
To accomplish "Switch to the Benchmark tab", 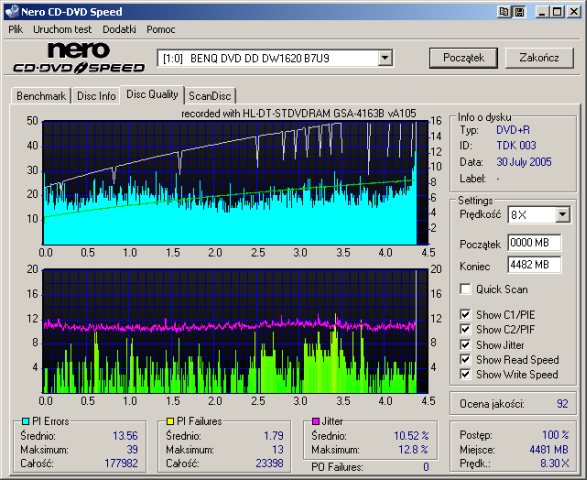I will point(41,96).
